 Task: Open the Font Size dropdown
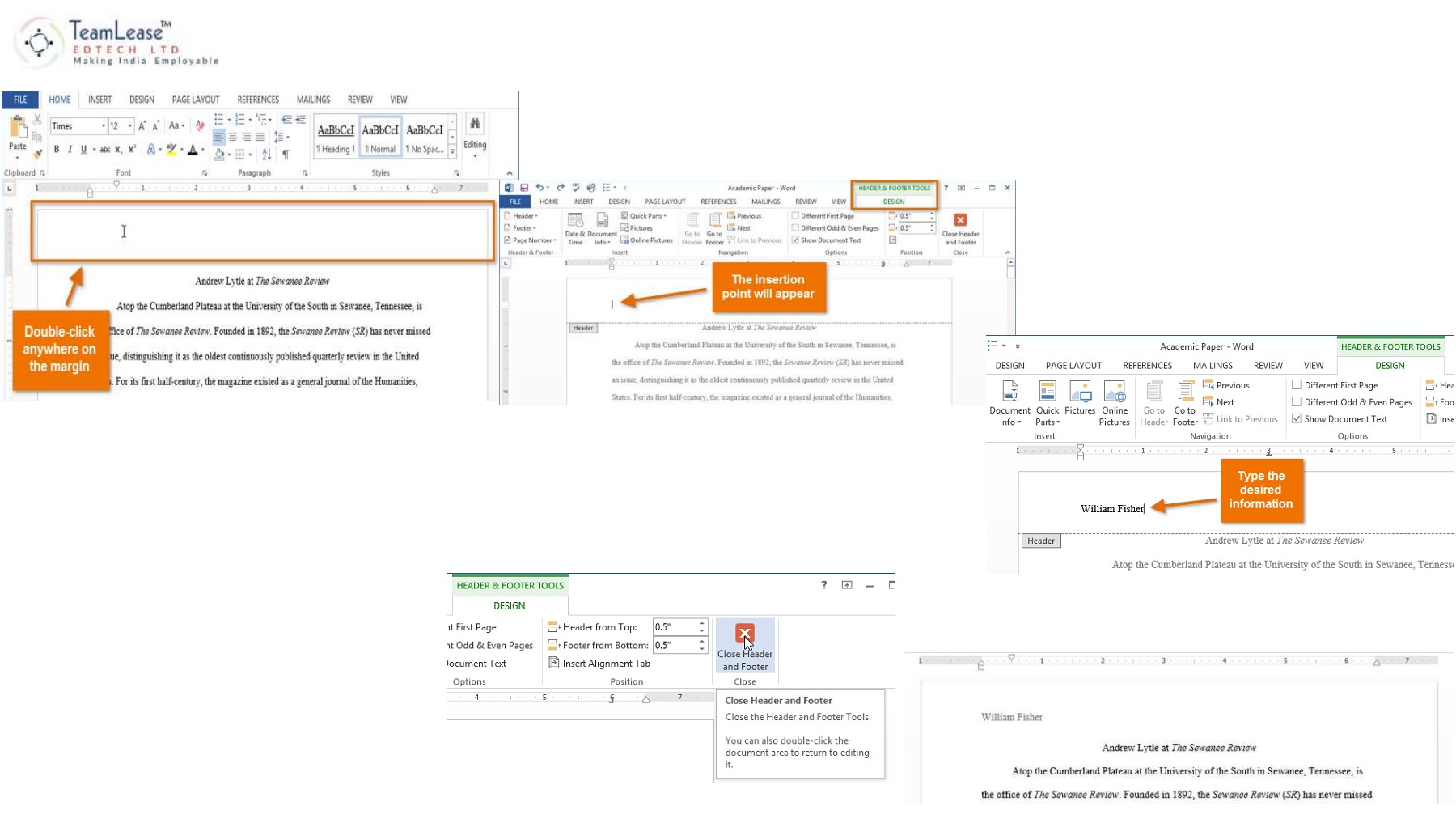(129, 126)
